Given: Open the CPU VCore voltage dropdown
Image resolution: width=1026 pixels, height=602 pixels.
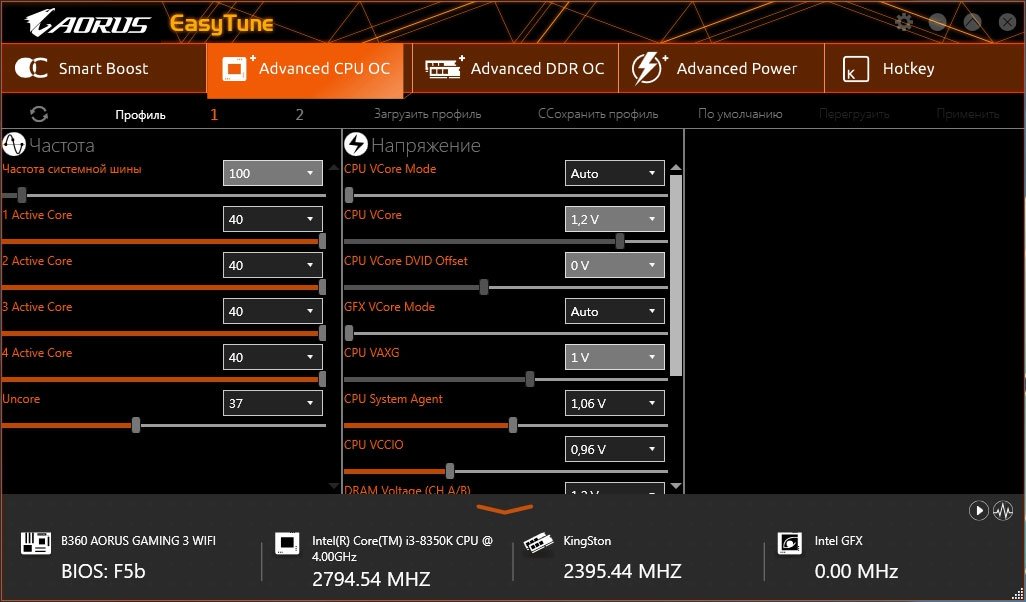Looking at the screenshot, I should click(614, 219).
